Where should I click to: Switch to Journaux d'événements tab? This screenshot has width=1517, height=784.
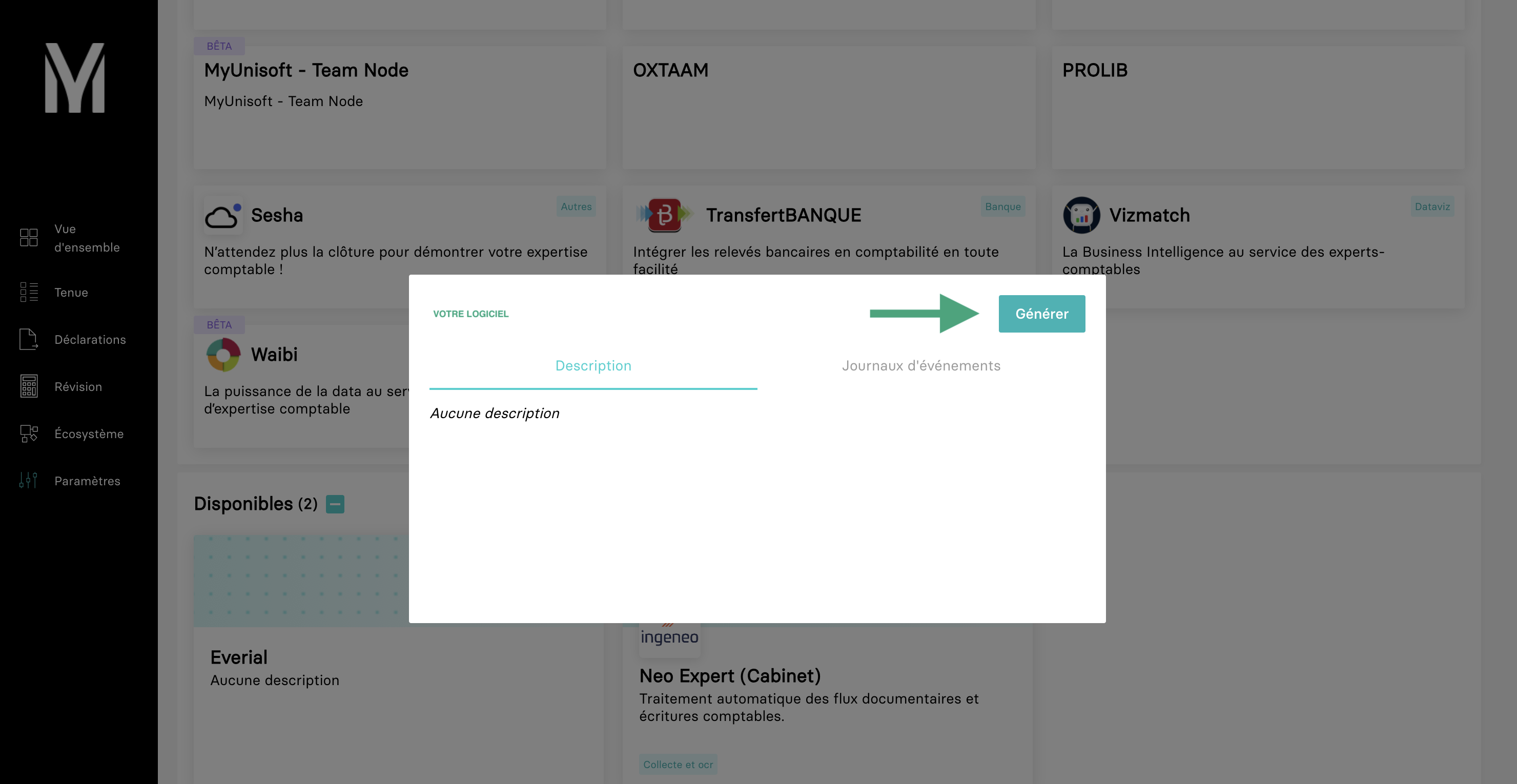click(921, 365)
